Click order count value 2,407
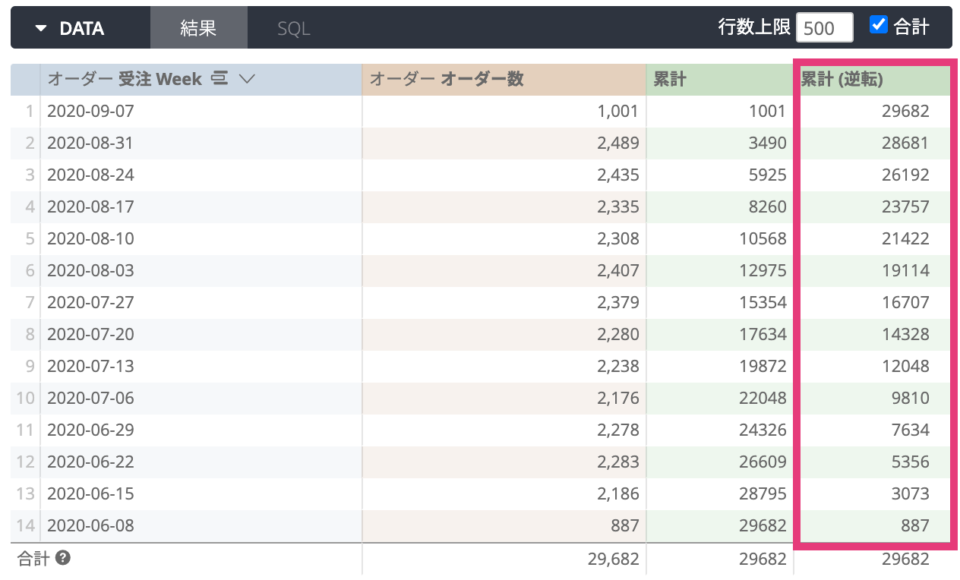 [618, 270]
